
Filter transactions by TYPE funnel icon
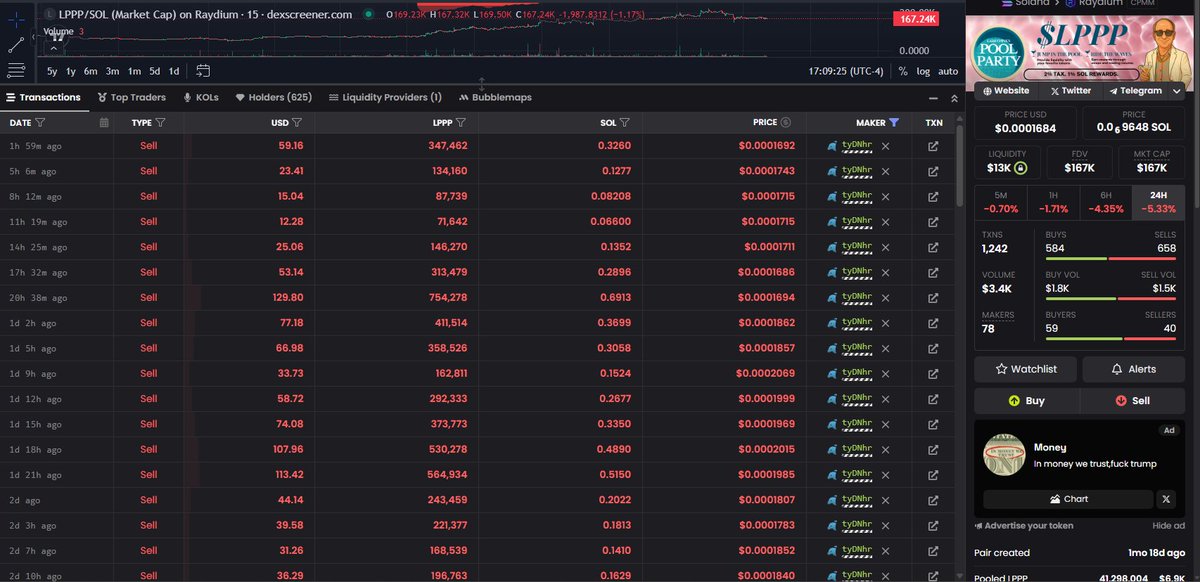[x=160, y=123]
